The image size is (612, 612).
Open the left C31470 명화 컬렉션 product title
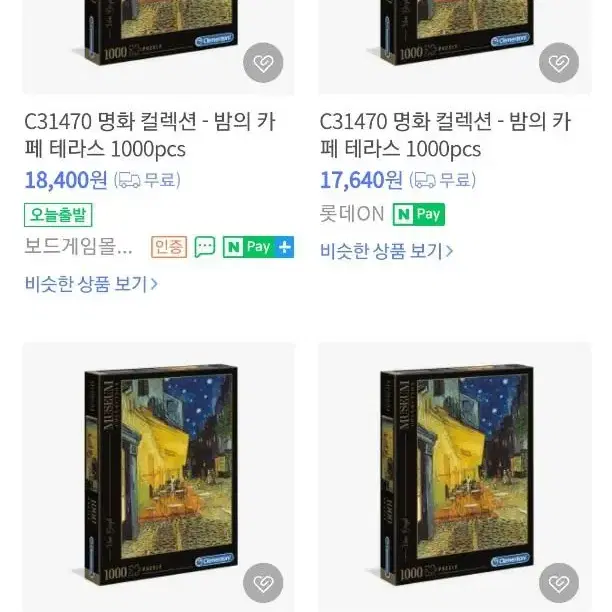click(150, 135)
